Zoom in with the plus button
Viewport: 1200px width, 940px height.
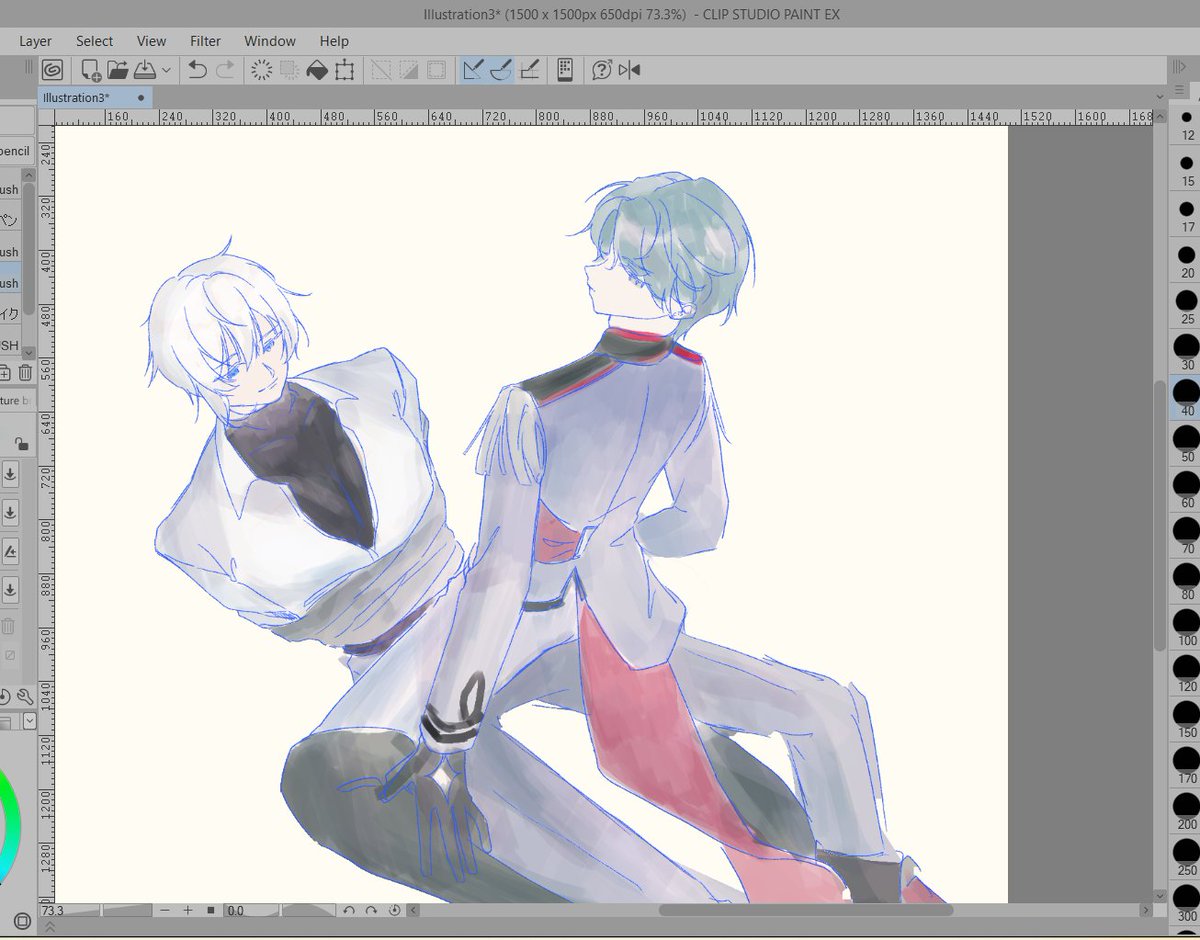click(187, 910)
